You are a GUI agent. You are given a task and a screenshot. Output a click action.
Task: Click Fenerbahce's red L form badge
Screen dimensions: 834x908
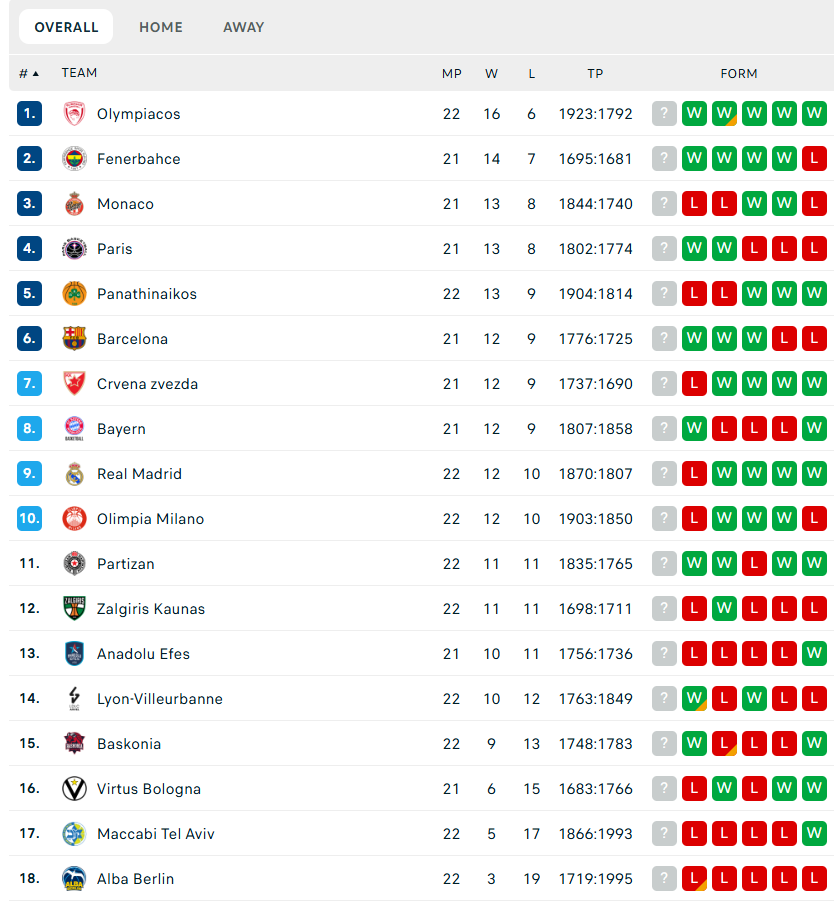click(x=815, y=159)
